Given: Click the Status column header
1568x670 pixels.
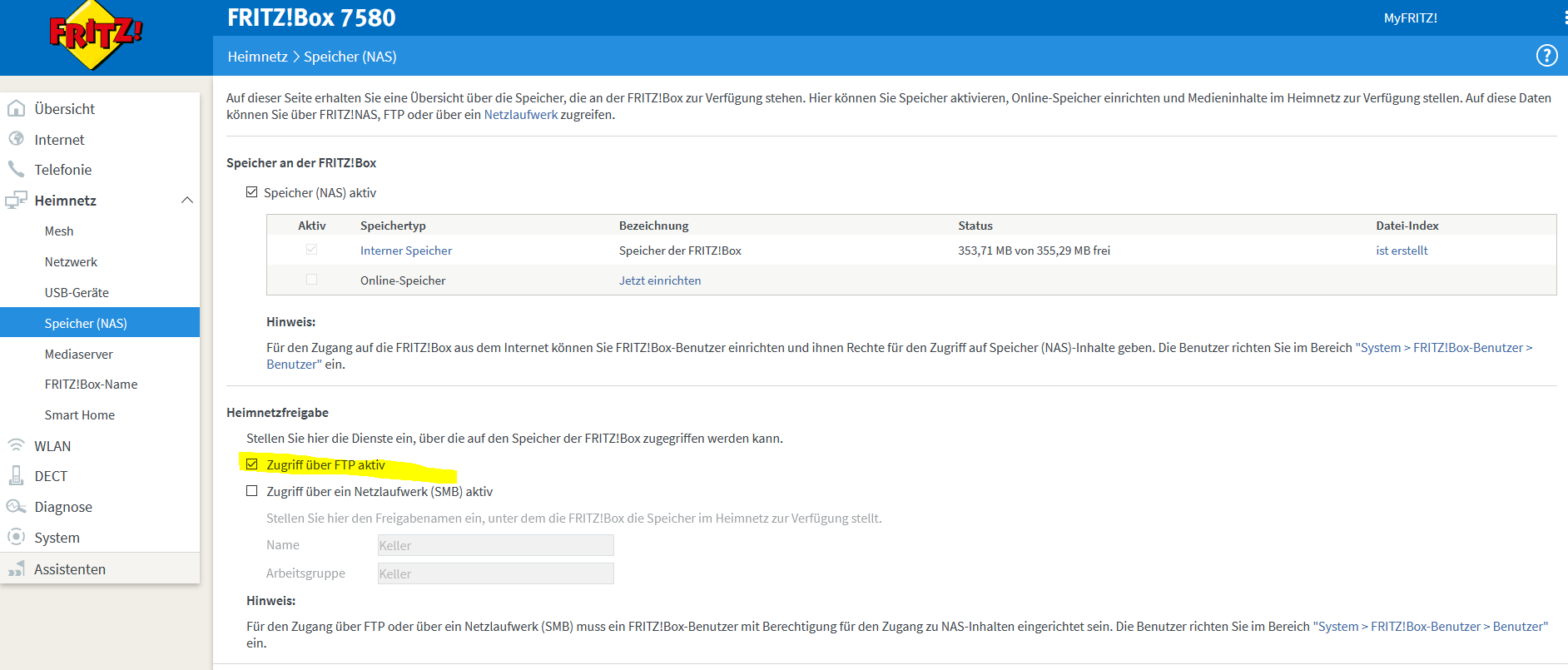Looking at the screenshot, I should [975, 225].
